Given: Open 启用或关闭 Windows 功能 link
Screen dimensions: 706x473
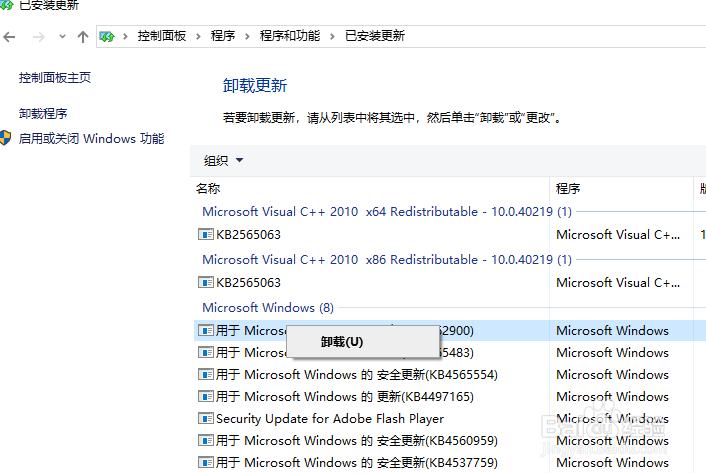Looking at the screenshot, I should point(91,139).
